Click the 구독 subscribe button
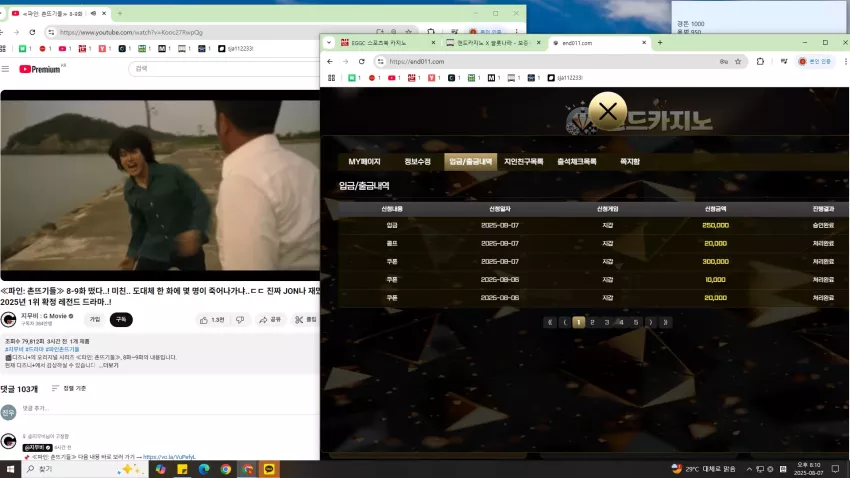 (121, 320)
